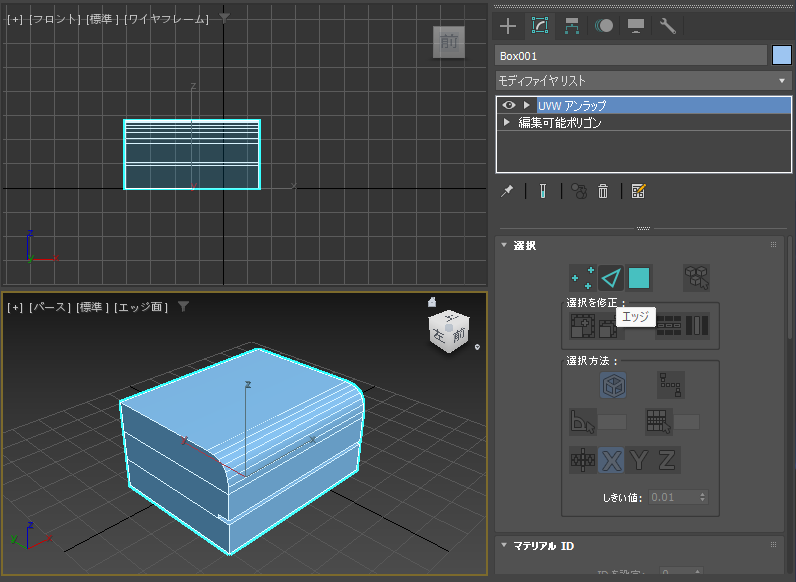Toggle Point-to-Point edge selection icon
This screenshot has height=582, width=796.
[671, 385]
